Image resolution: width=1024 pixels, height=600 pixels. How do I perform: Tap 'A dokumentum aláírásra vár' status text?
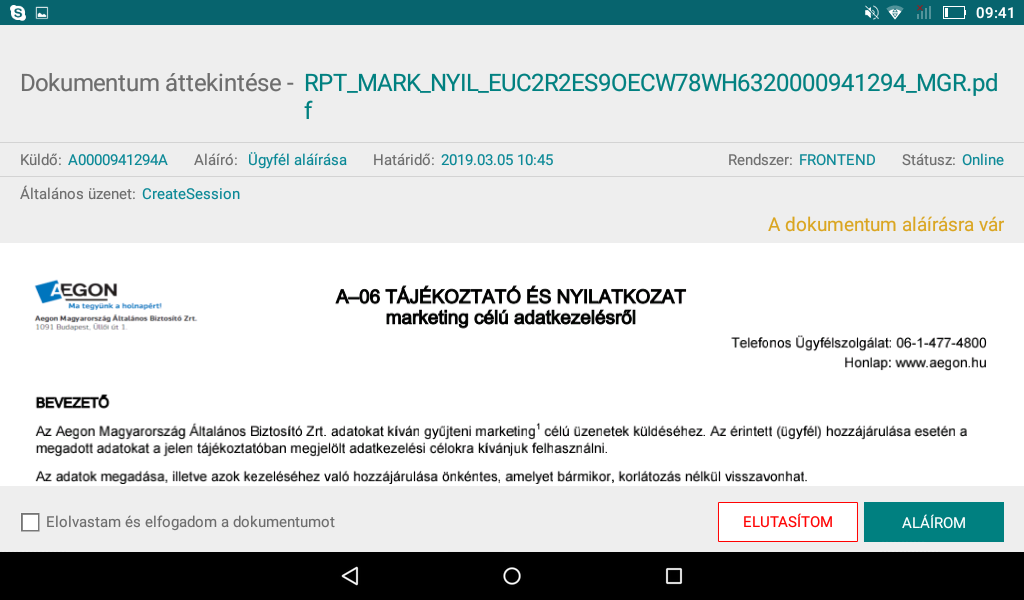(885, 225)
